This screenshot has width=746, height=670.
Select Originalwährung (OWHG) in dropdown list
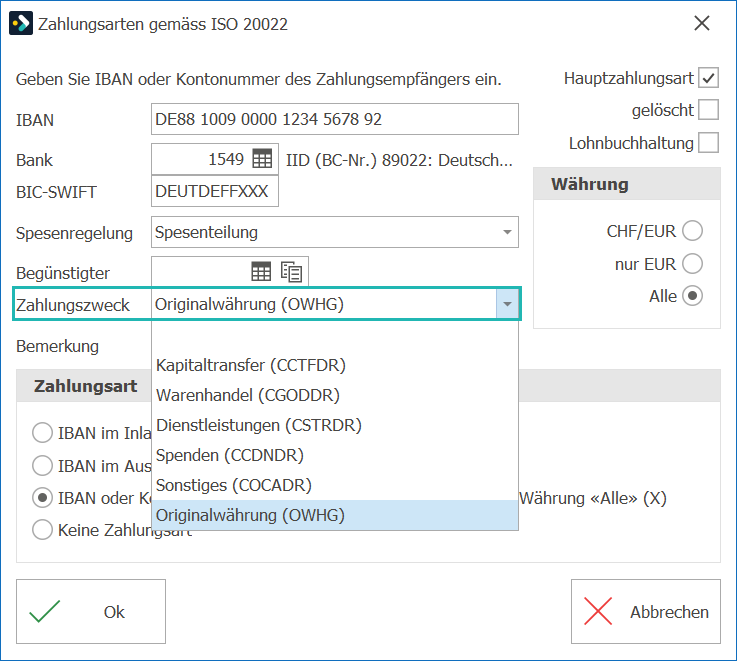coord(335,515)
